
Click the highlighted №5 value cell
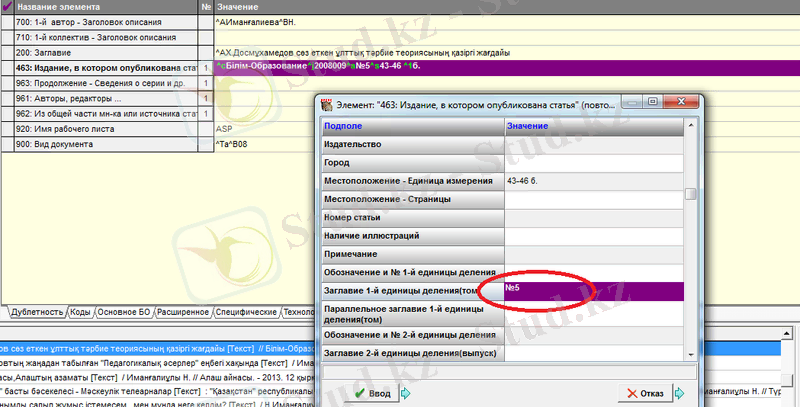[x=594, y=291]
